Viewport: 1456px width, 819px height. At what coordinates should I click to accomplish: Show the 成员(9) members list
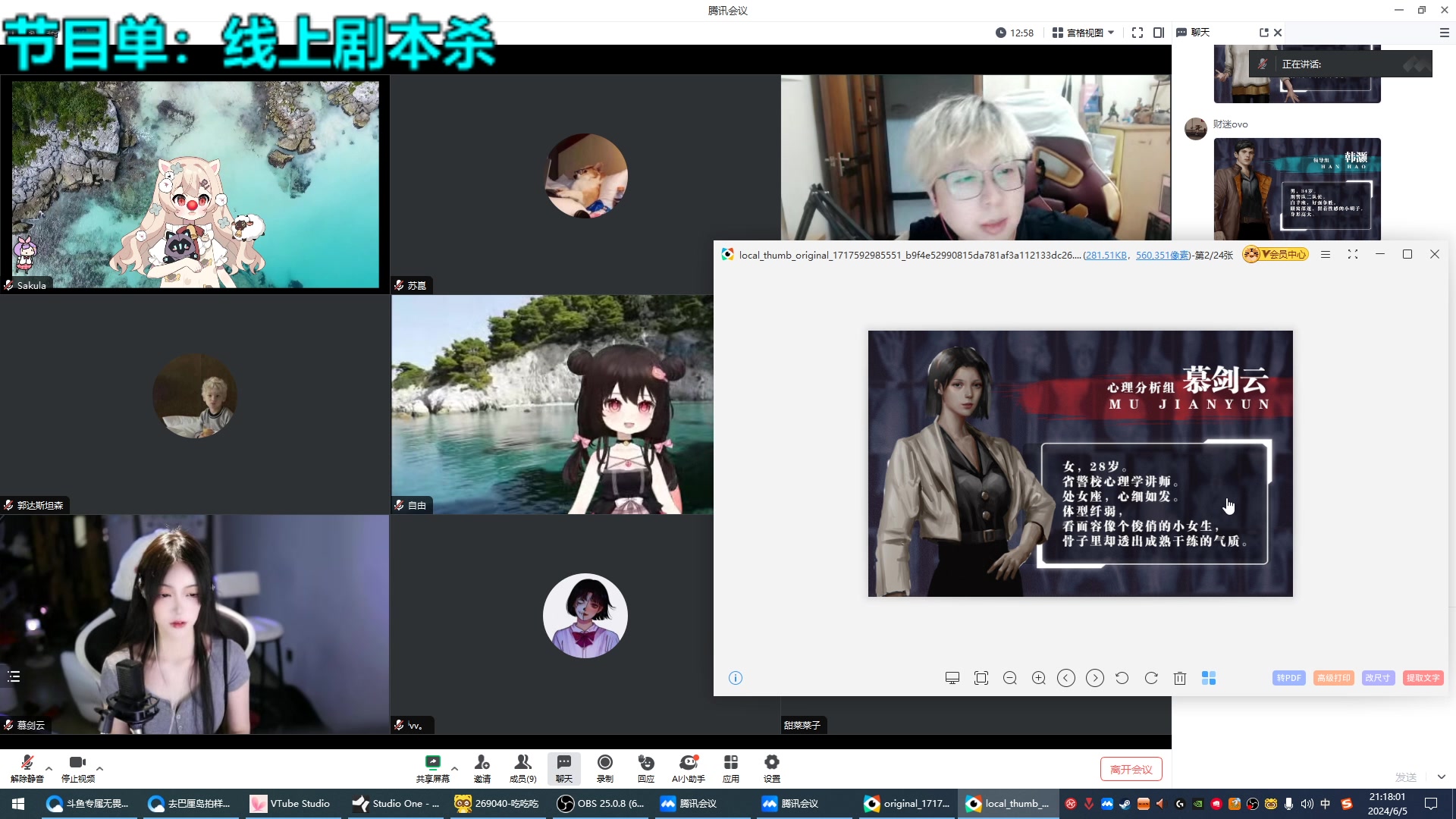pyautogui.click(x=522, y=768)
